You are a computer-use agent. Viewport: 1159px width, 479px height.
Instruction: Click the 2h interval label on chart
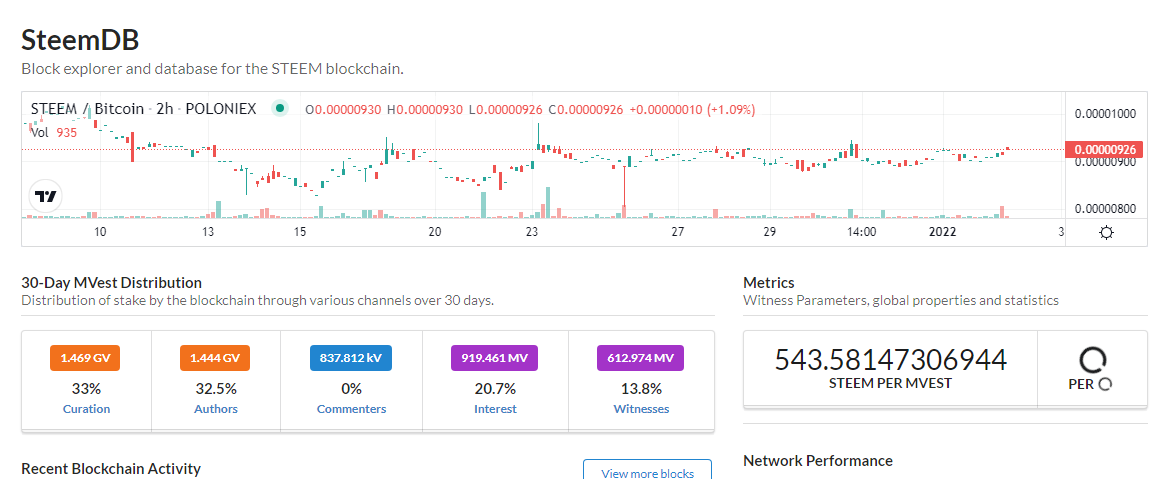point(164,109)
